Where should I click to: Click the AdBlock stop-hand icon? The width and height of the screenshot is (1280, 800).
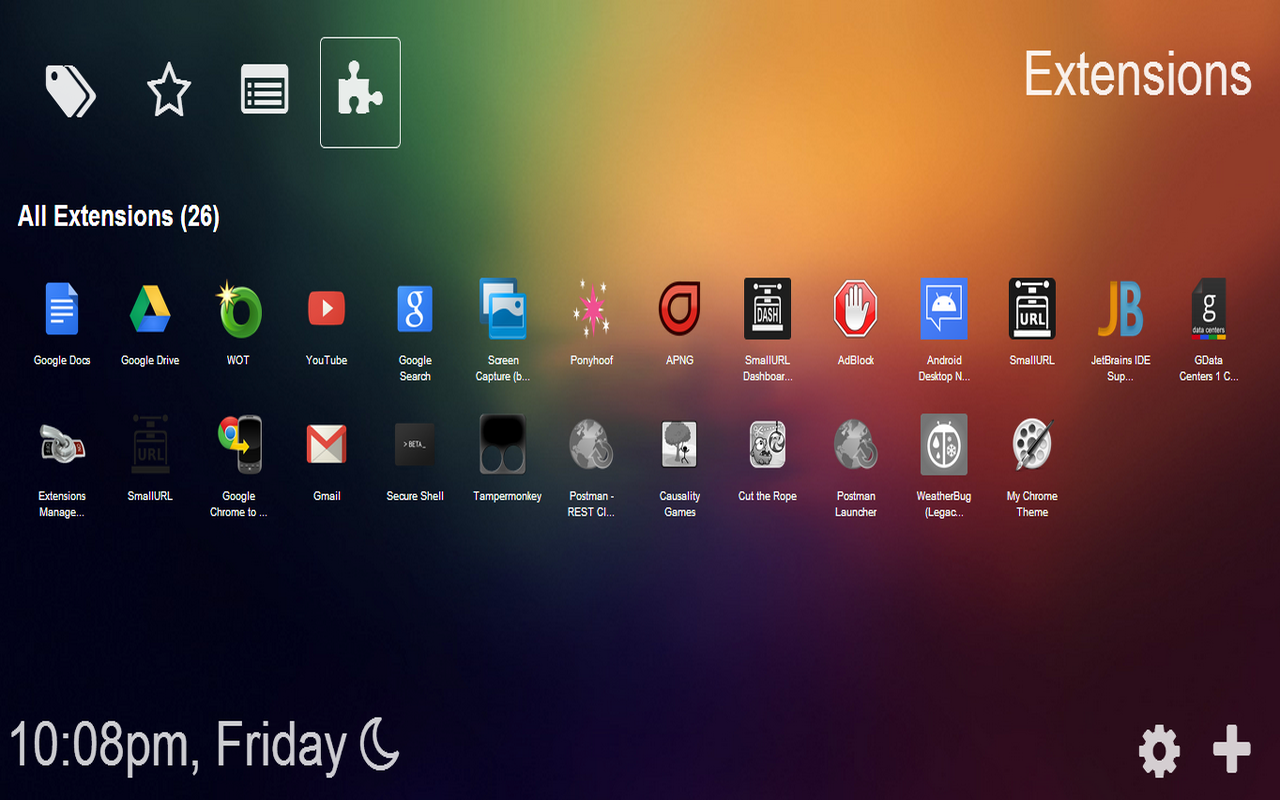click(856, 308)
